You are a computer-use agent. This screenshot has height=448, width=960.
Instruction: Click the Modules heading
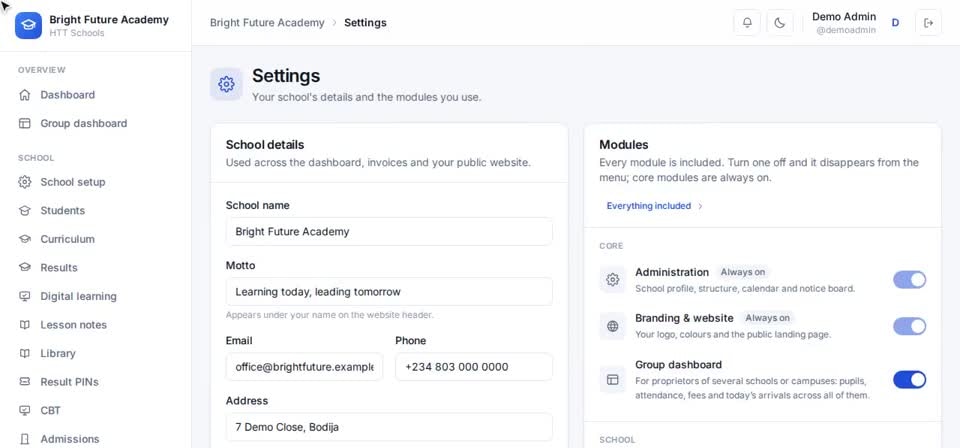tap(624, 145)
